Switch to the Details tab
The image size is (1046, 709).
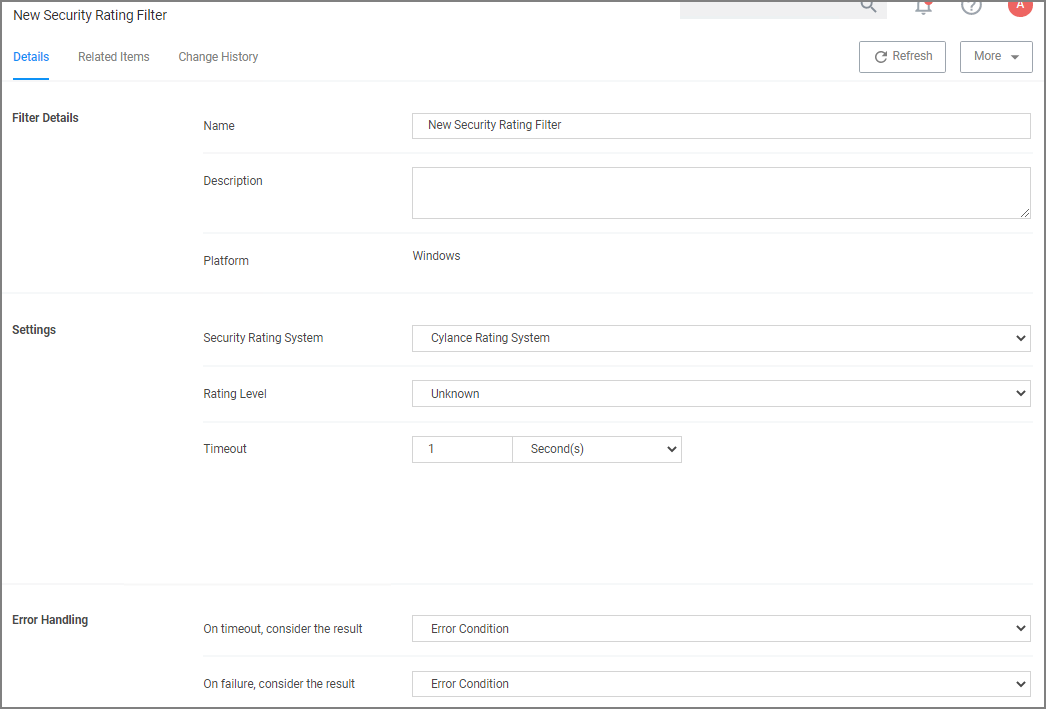[31, 57]
